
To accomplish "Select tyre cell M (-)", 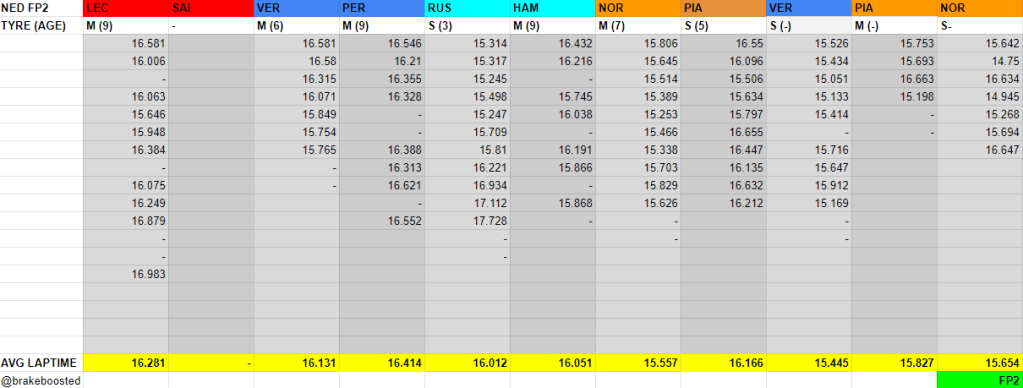I will [894, 26].
